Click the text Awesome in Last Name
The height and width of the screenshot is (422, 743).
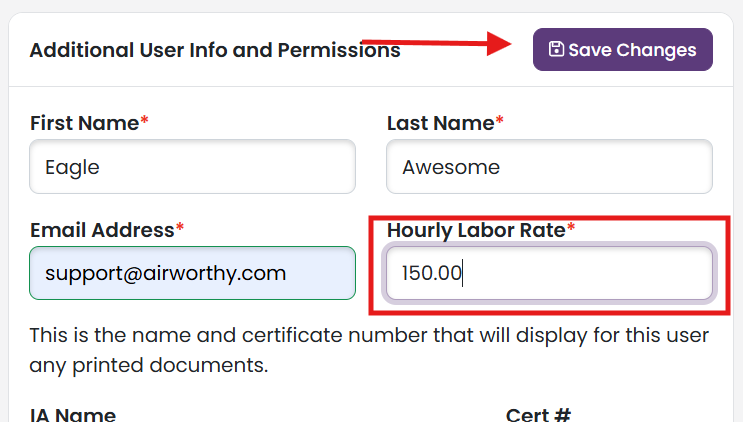[451, 167]
